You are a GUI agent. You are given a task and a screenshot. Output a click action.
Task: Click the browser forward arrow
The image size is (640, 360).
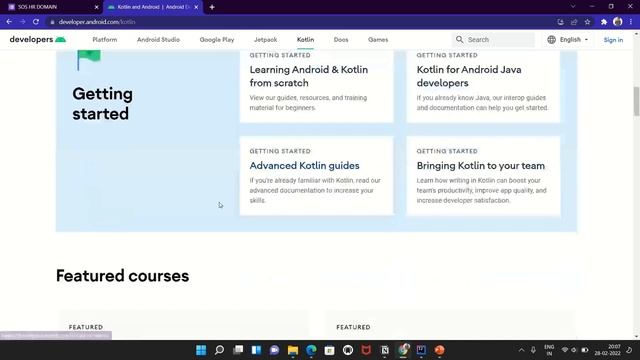point(22,22)
